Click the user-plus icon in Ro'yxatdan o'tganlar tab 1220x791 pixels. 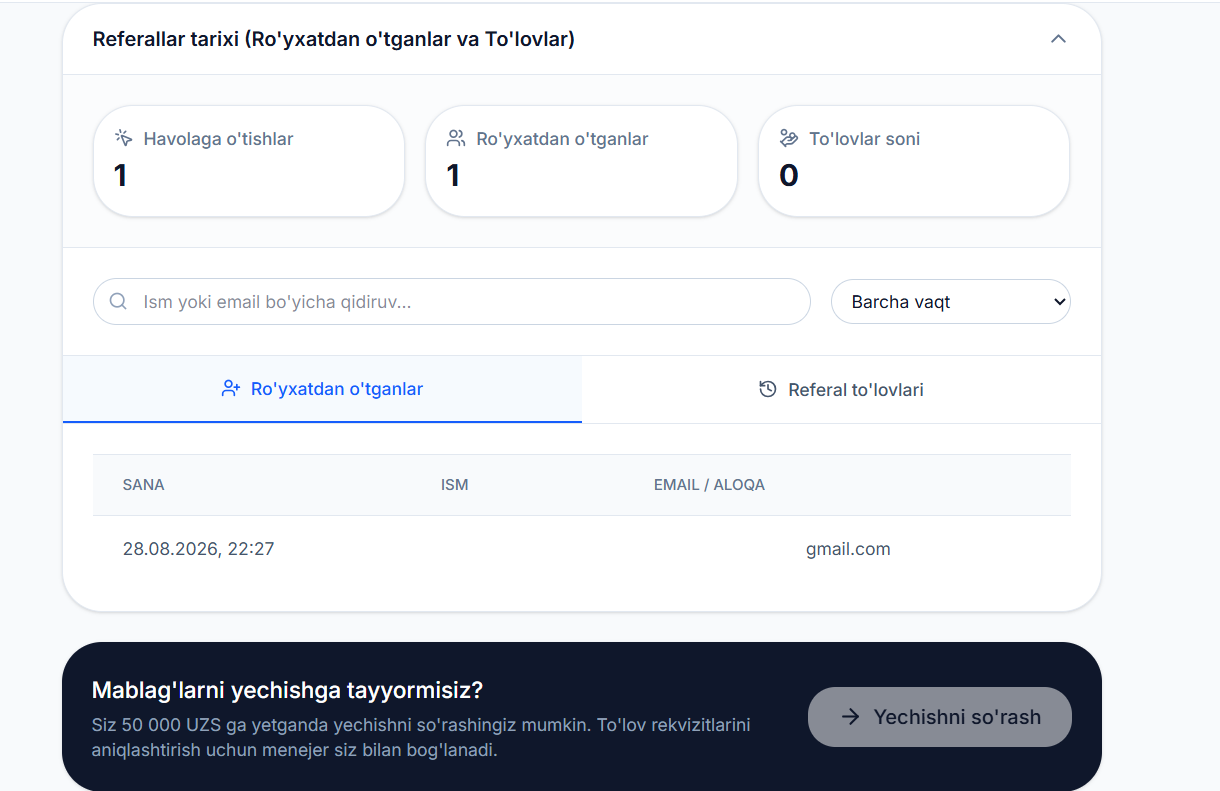tap(231, 389)
